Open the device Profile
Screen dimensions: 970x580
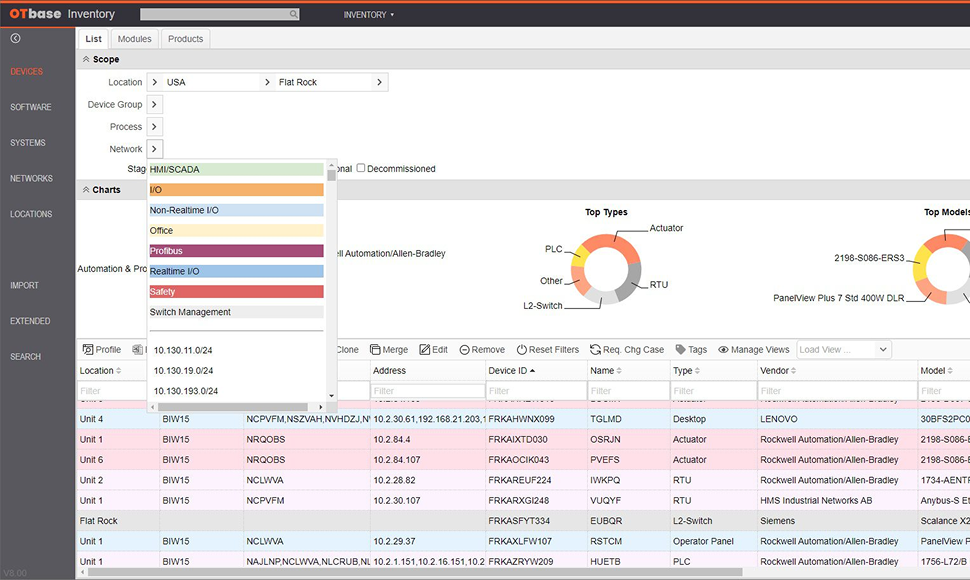102,350
